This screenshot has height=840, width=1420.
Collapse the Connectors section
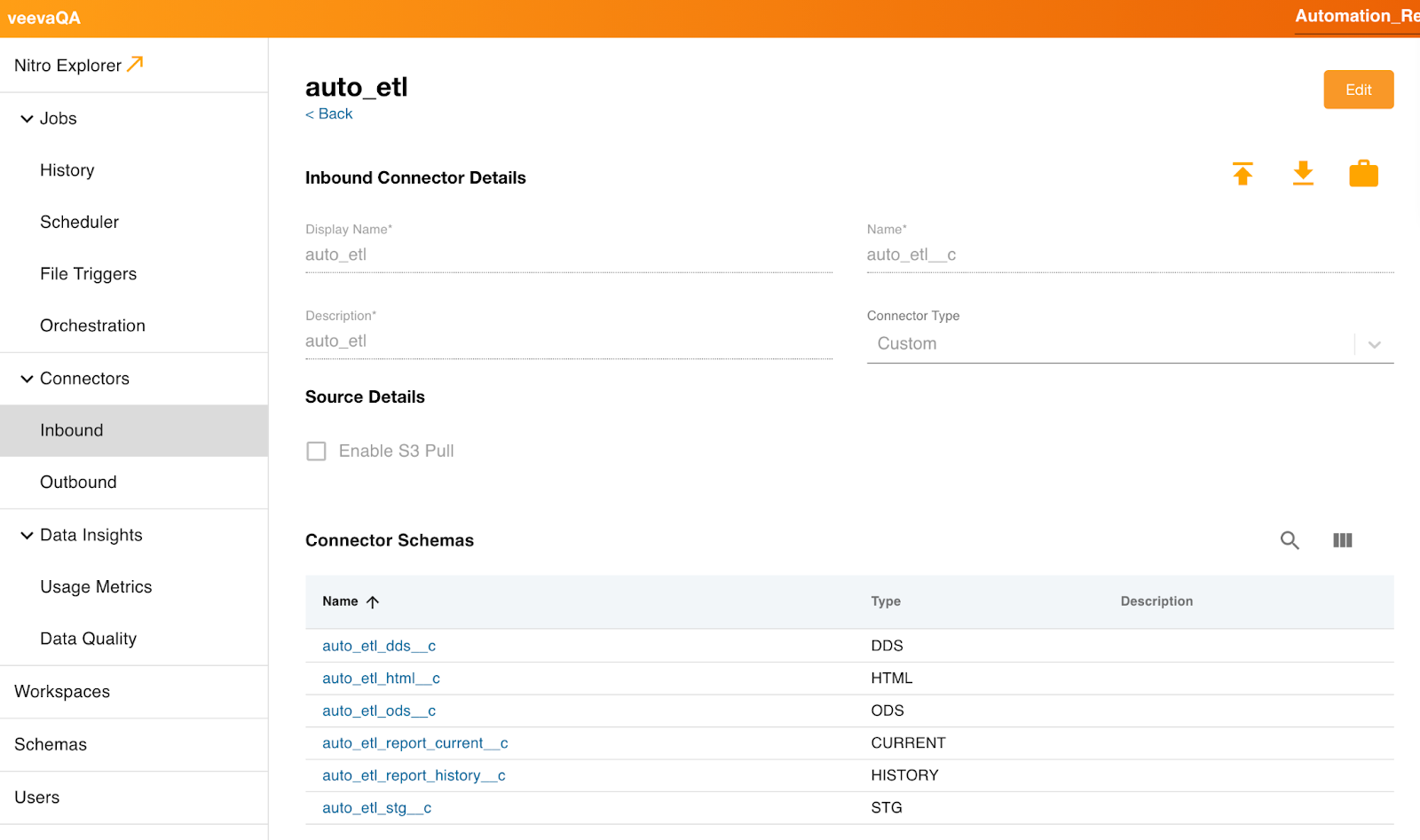click(28, 379)
